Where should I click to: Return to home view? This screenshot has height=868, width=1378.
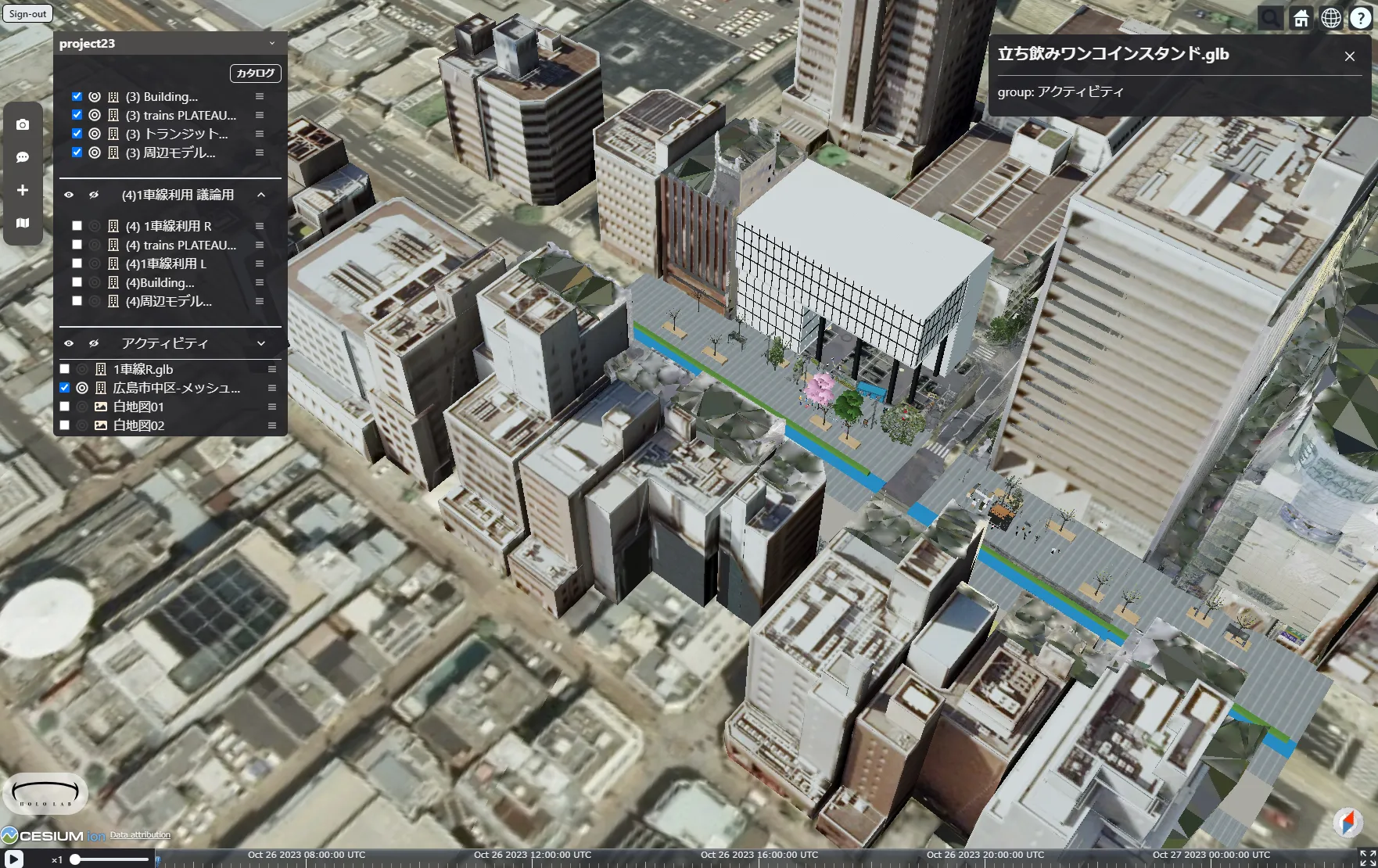click(x=1301, y=18)
